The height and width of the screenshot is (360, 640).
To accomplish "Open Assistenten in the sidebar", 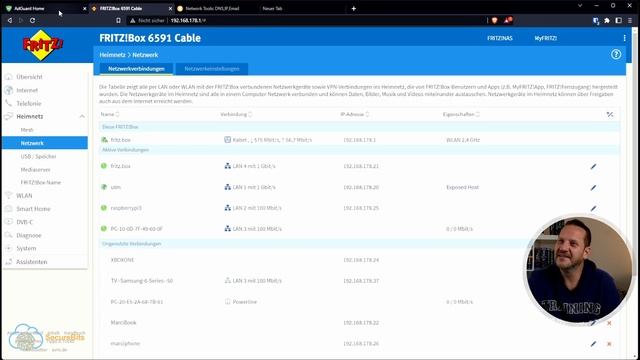I will click(x=31, y=262).
